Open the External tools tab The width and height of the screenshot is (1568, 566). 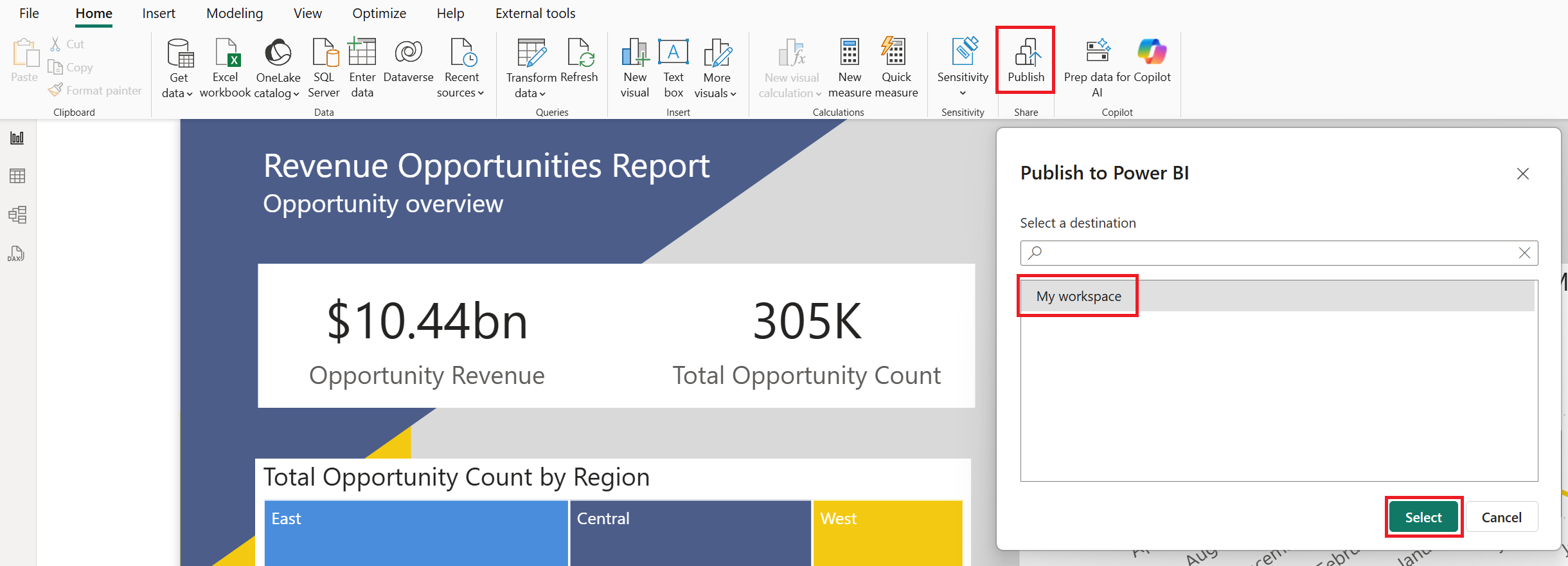[535, 14]
